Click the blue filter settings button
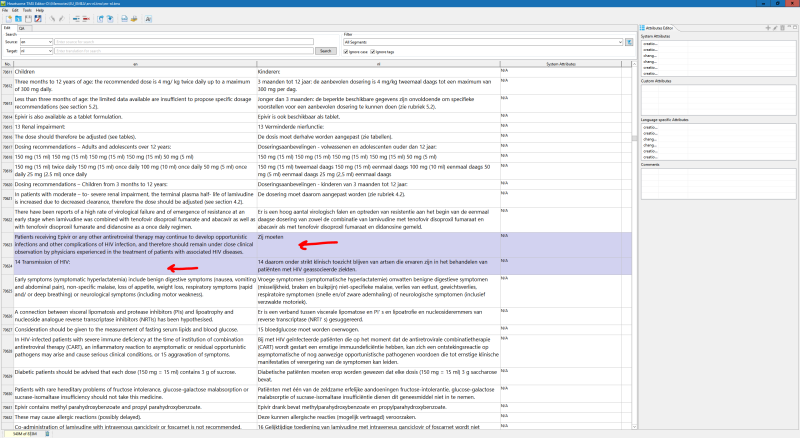 pos(629,42)
